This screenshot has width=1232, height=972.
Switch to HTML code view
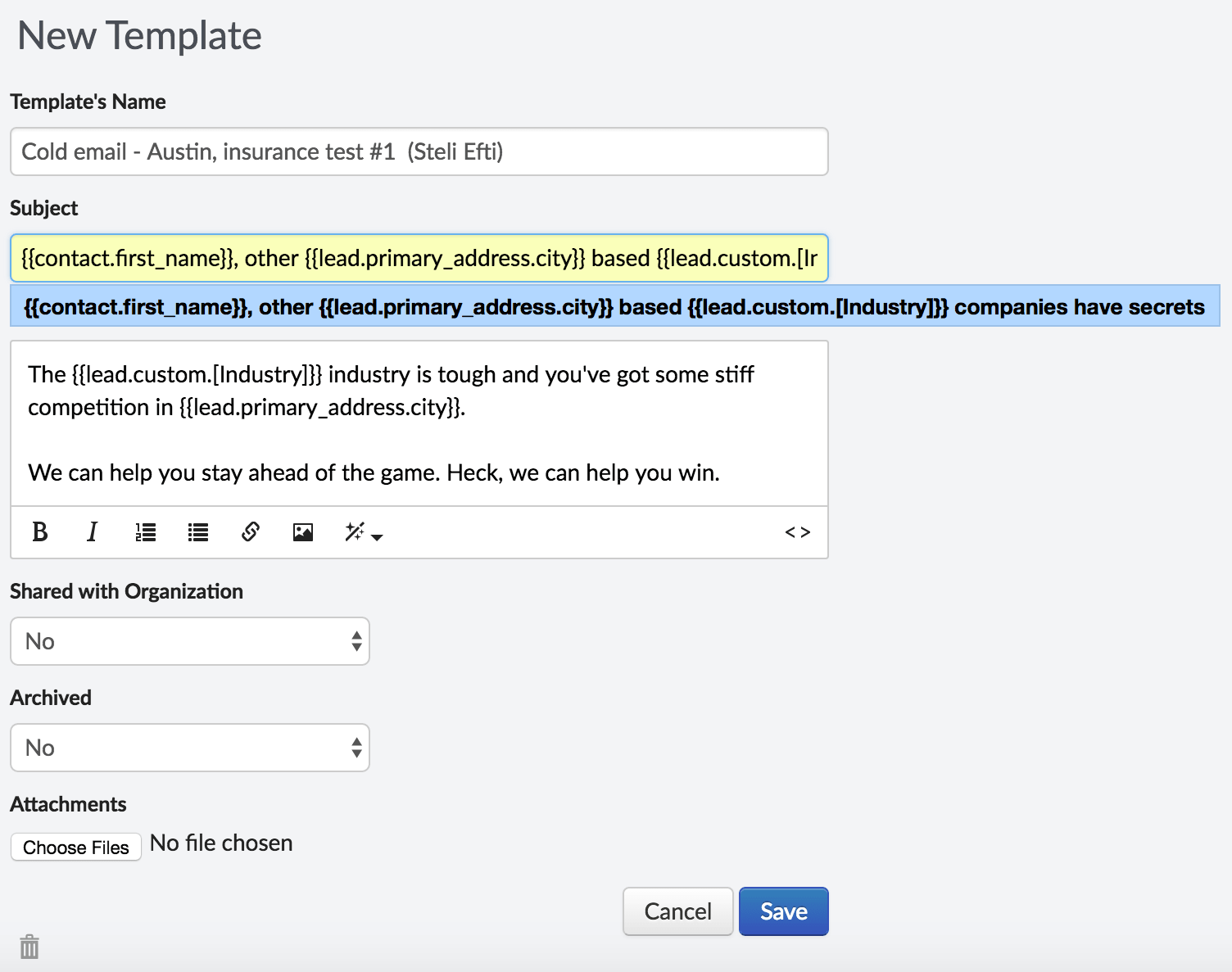click(797, 532)
